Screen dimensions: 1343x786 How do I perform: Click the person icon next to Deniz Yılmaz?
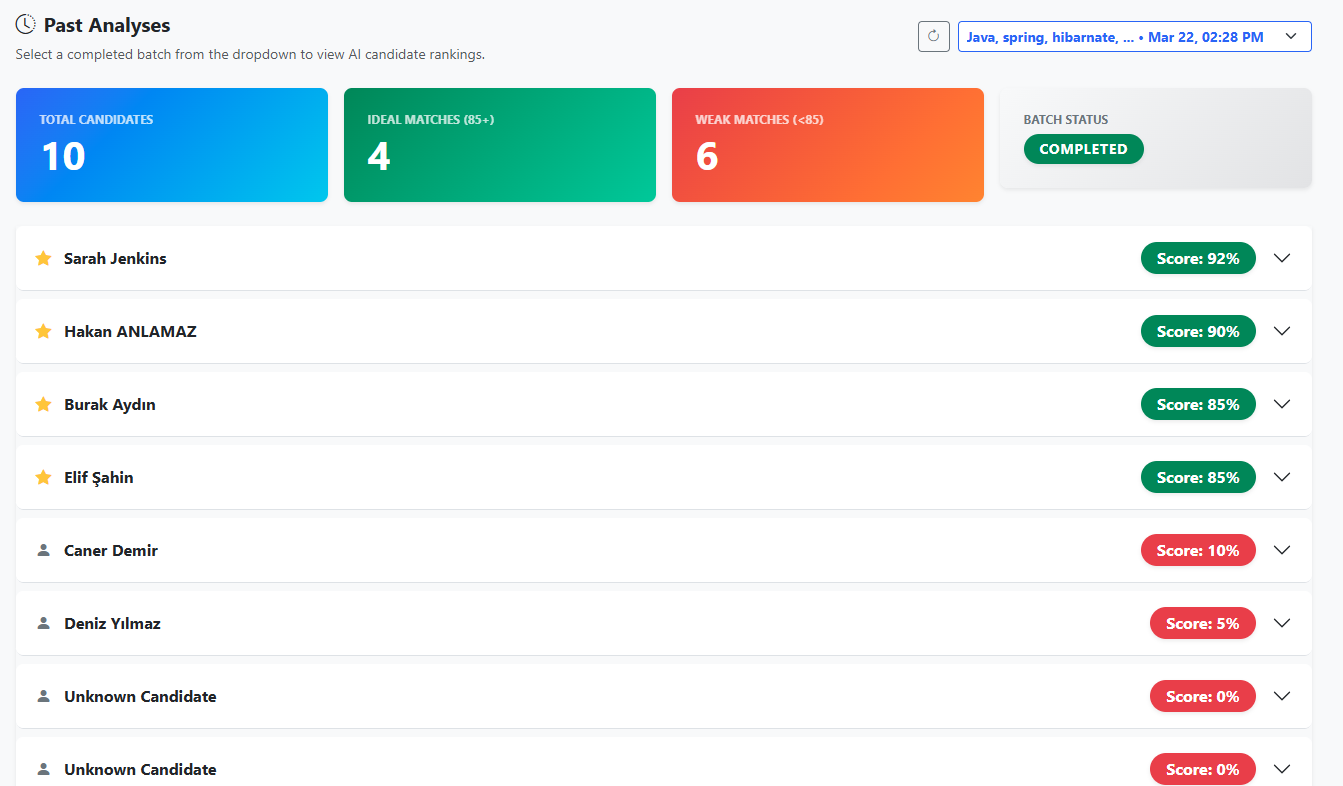[x=42, y=623]
